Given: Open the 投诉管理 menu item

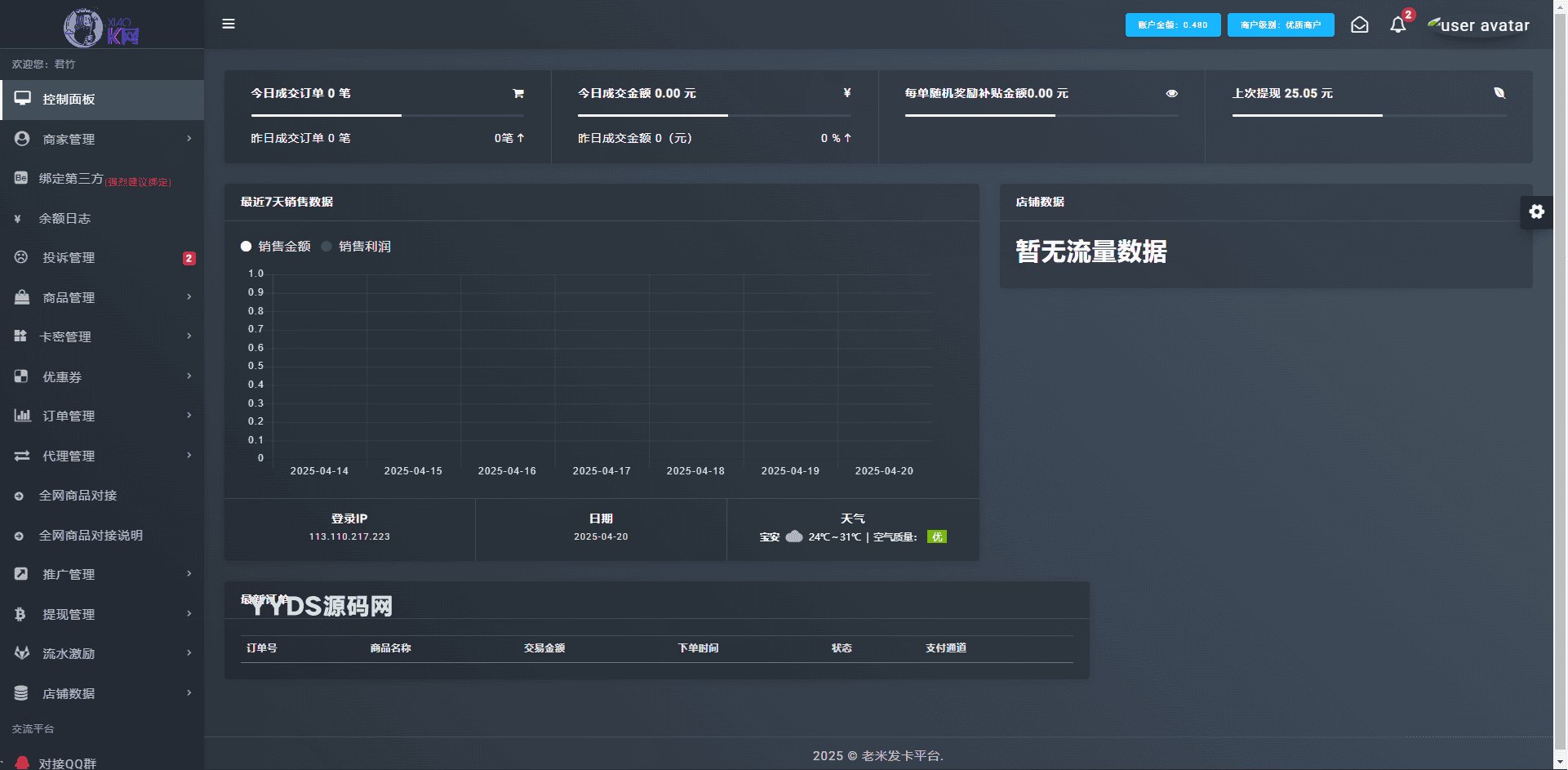Looking at the screenshot, I should pyautogui.click(x=102, y=258).
